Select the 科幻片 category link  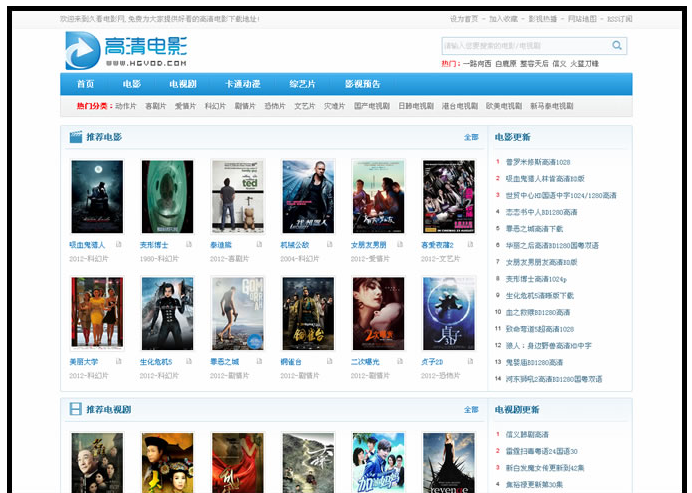click(215, 106)
